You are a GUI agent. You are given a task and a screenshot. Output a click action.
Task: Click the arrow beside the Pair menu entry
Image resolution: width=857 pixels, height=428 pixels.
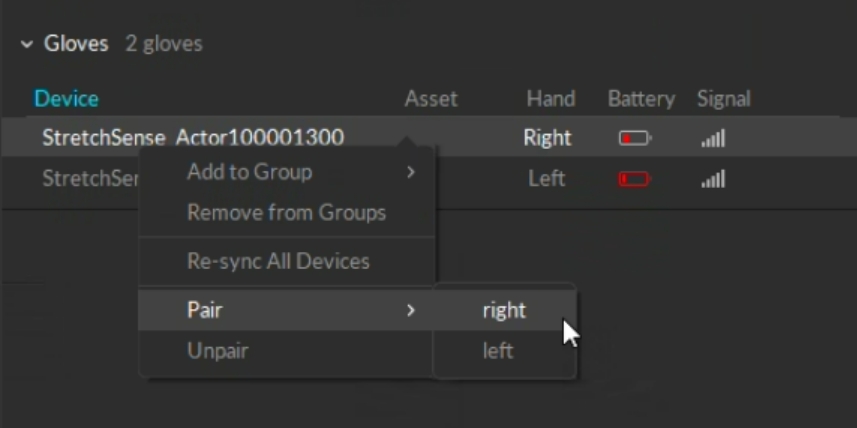click(x=410, y=311)
